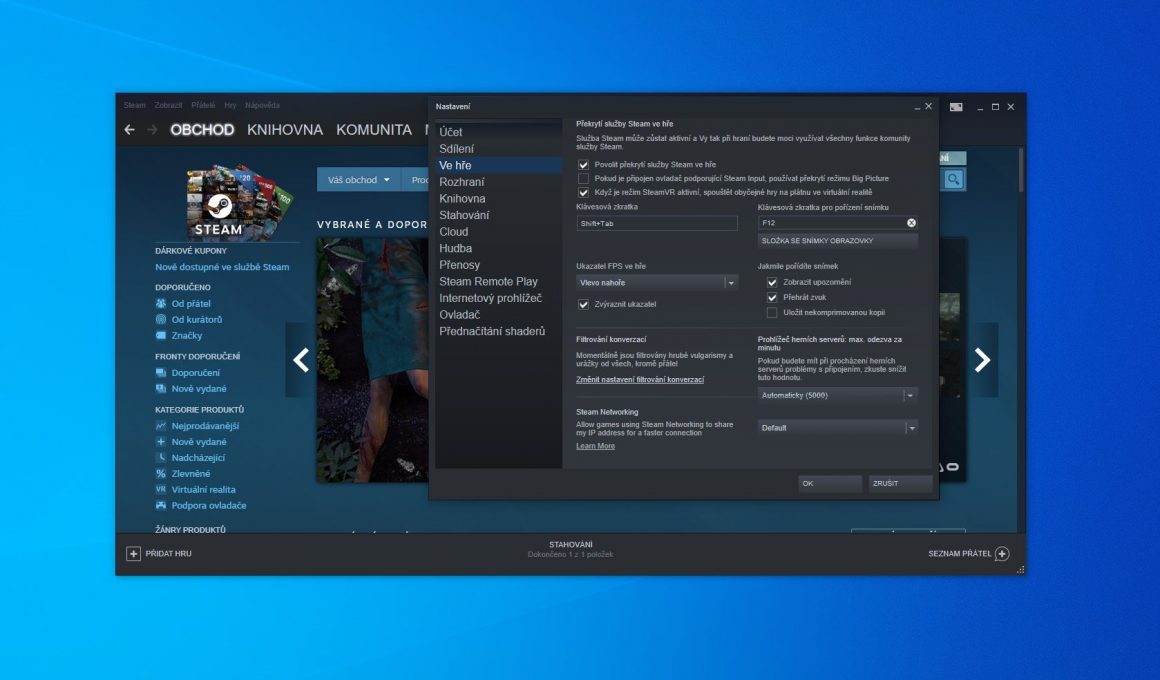This screenshot has height=680, width=1160.
Task: Select 'Stahování' in settings sidebar
Action: (x=464, y=215)
